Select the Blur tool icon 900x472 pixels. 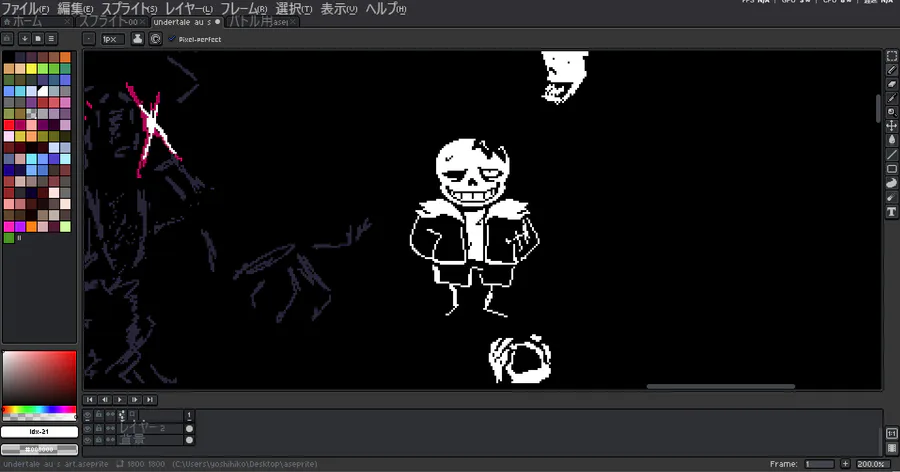coord(891,198)
